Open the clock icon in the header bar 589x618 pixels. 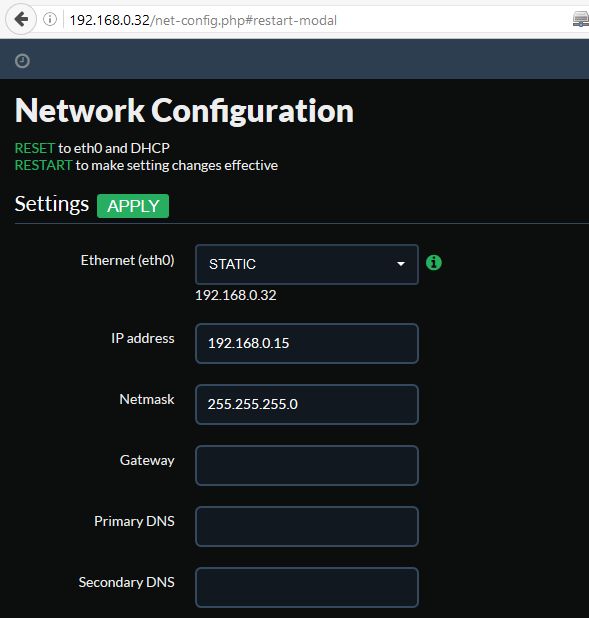coord(22,61)
